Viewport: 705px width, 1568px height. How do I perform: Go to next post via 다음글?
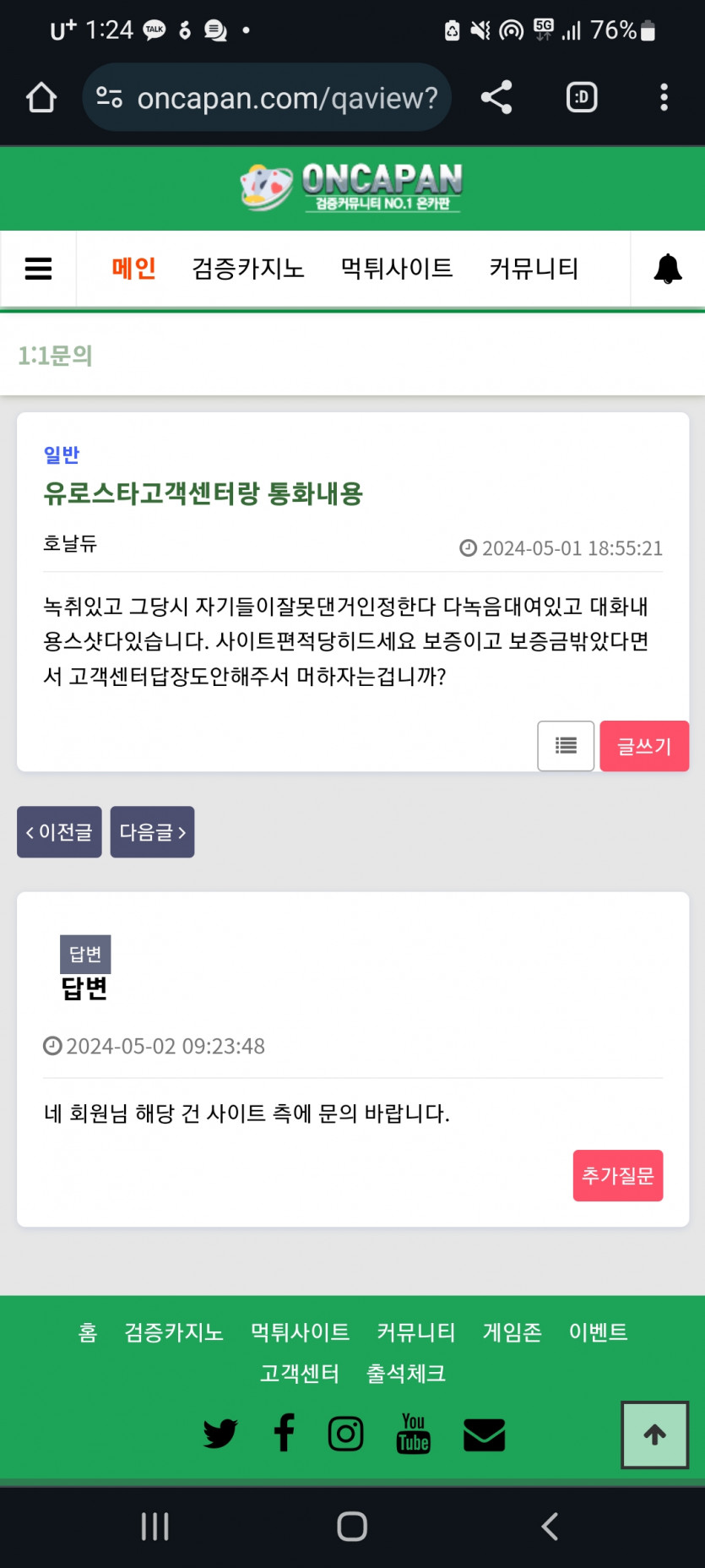(152, 832)
